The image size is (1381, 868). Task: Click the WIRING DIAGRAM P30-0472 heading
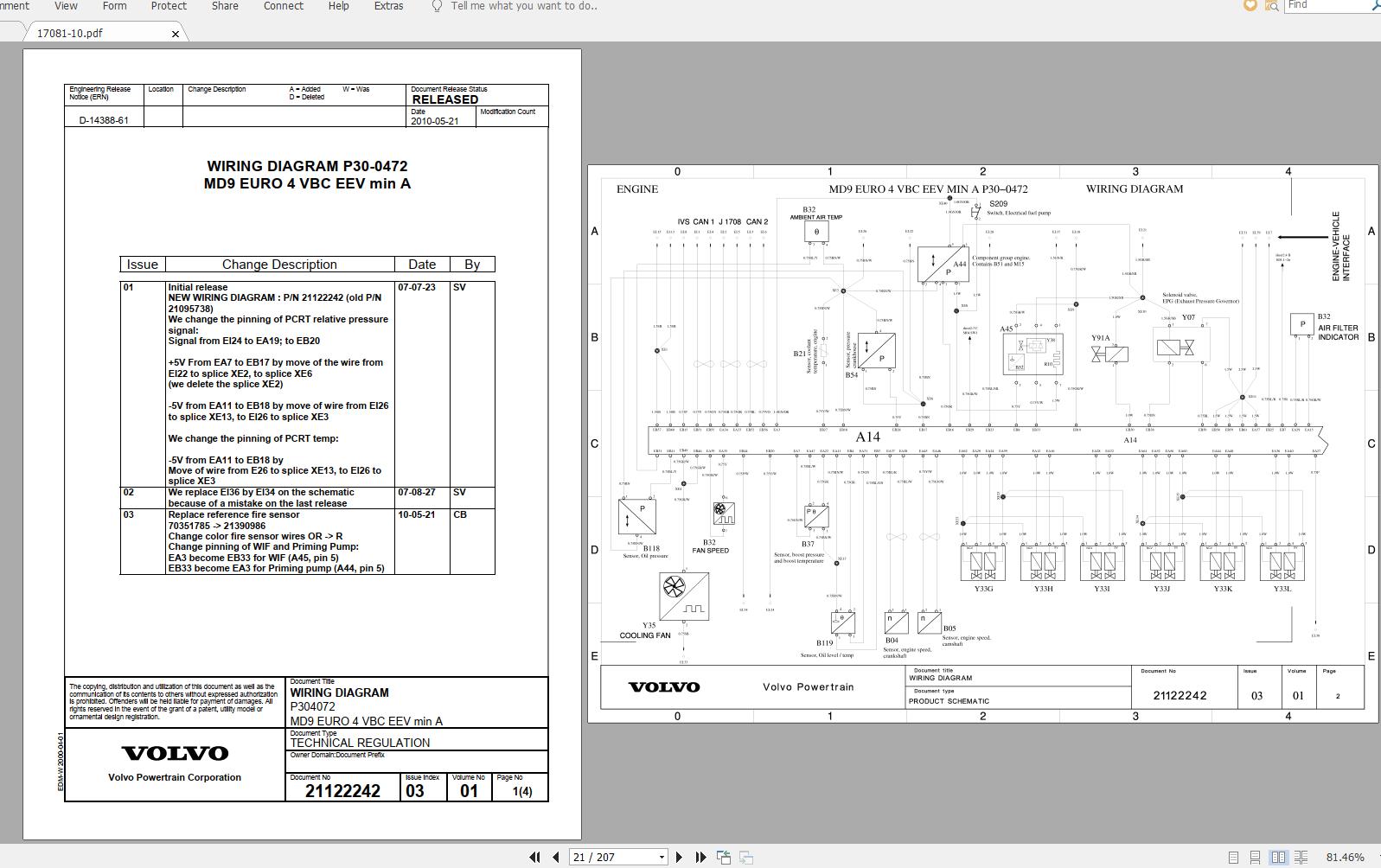coord(307,166)
